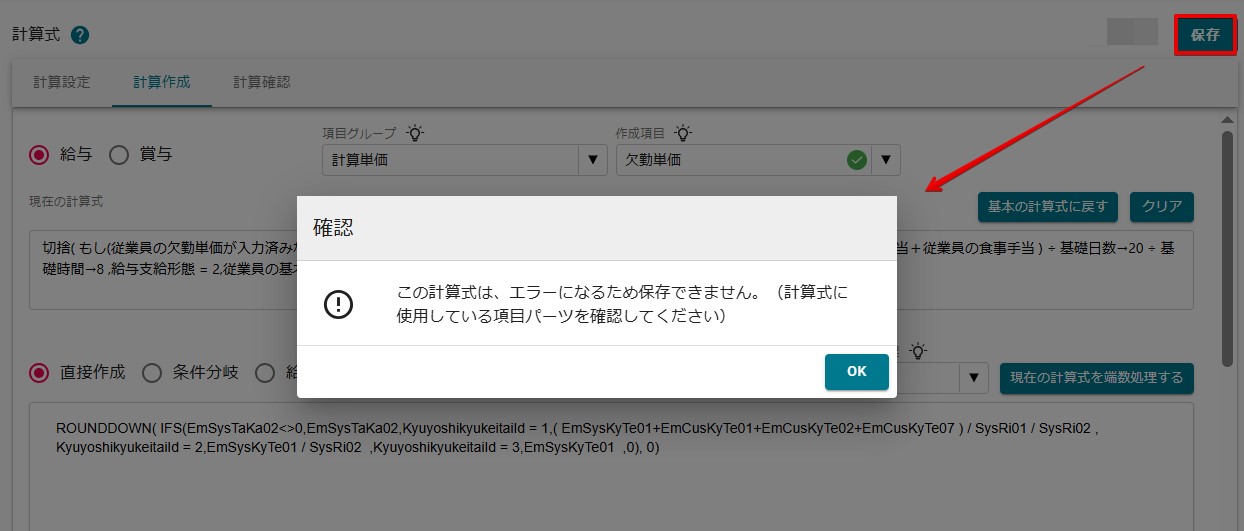Open the 計算単価 group dropdown arrow
1244x531 pixels.
click(x=593, y=160)
